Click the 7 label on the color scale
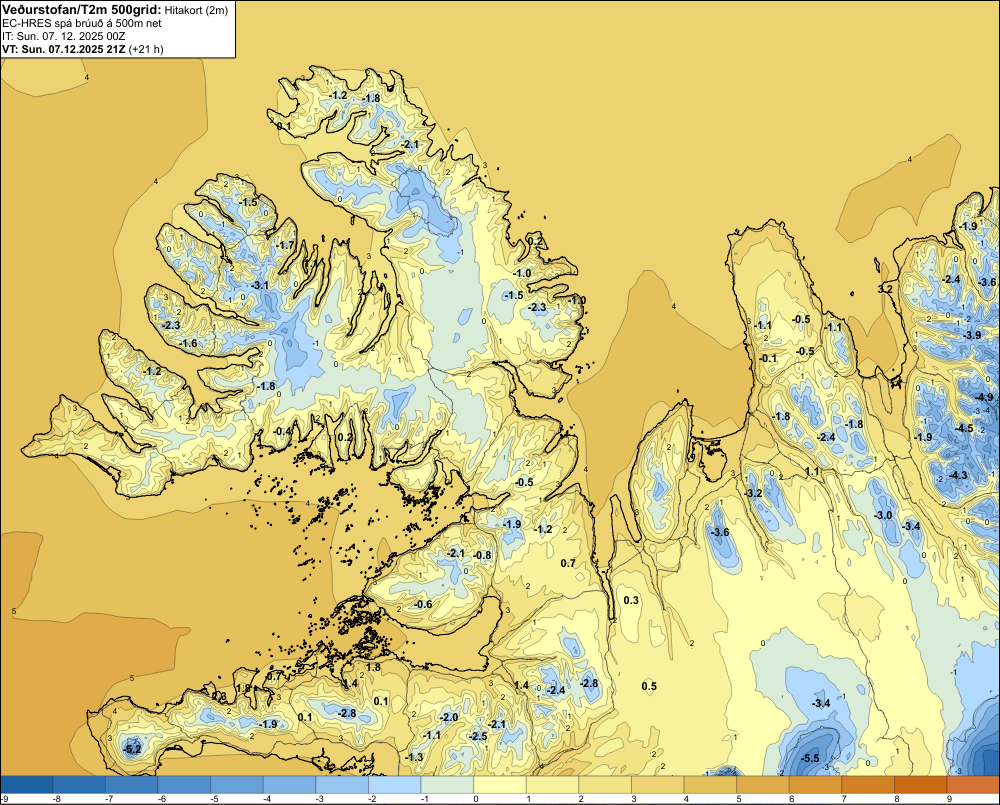 [x=844, y=799]
